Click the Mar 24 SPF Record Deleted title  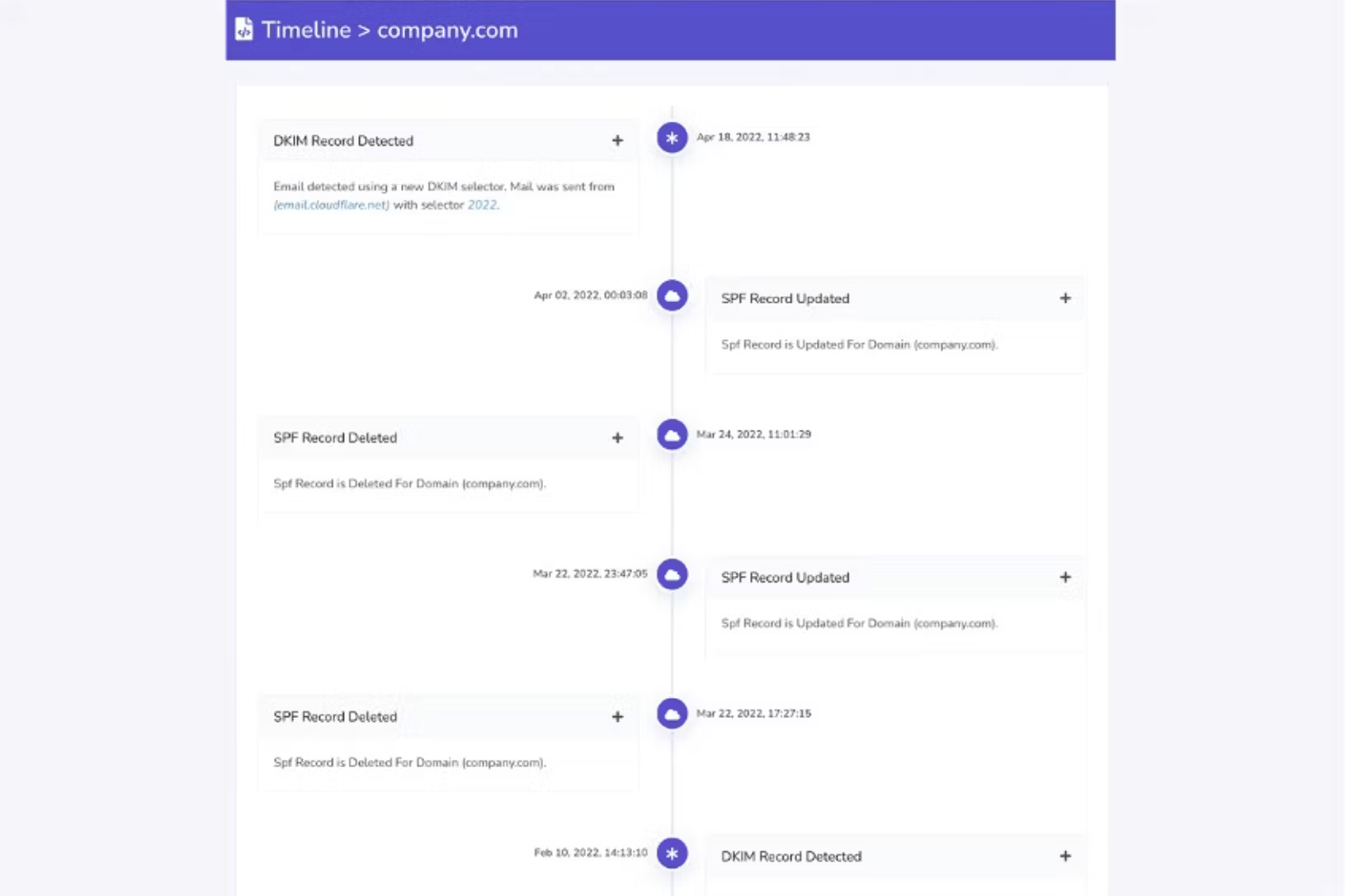pyautogui.click(x=335, y=437)
